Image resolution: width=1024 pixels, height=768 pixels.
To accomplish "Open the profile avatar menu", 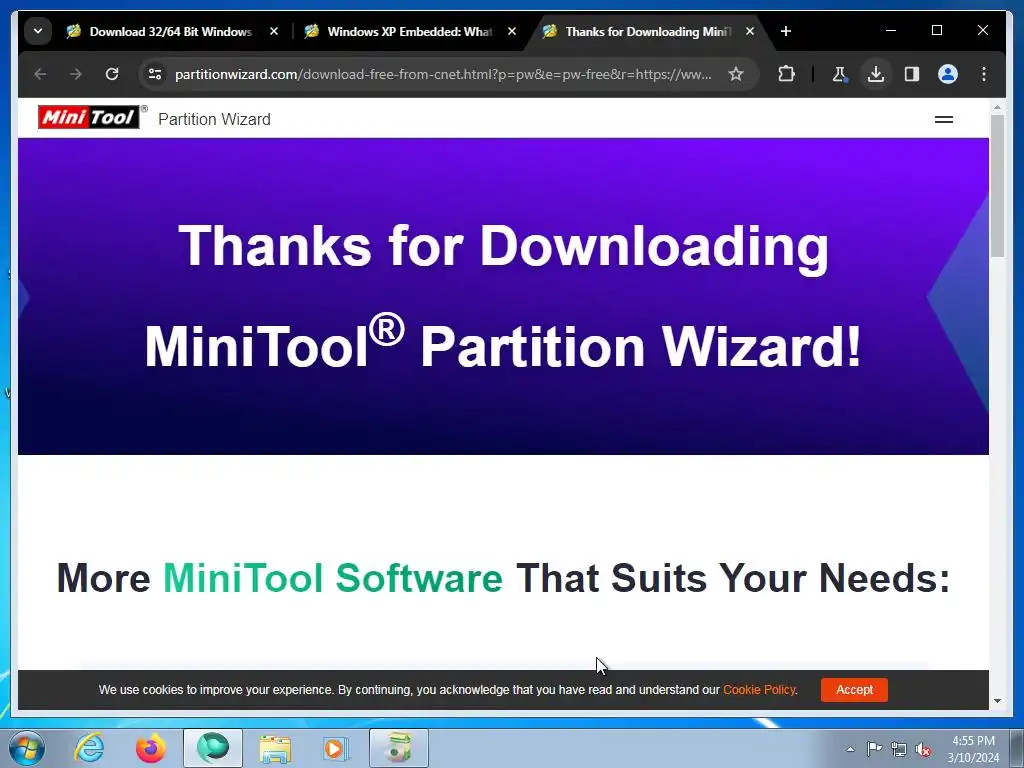I will click(948, 74).
